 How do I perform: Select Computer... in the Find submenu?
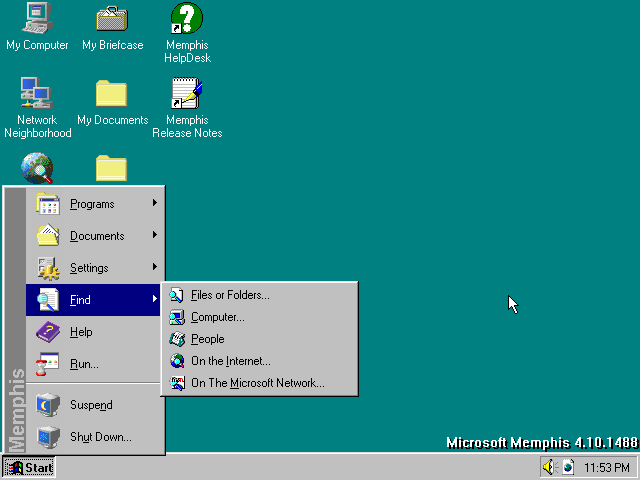[x=260, y=317]
